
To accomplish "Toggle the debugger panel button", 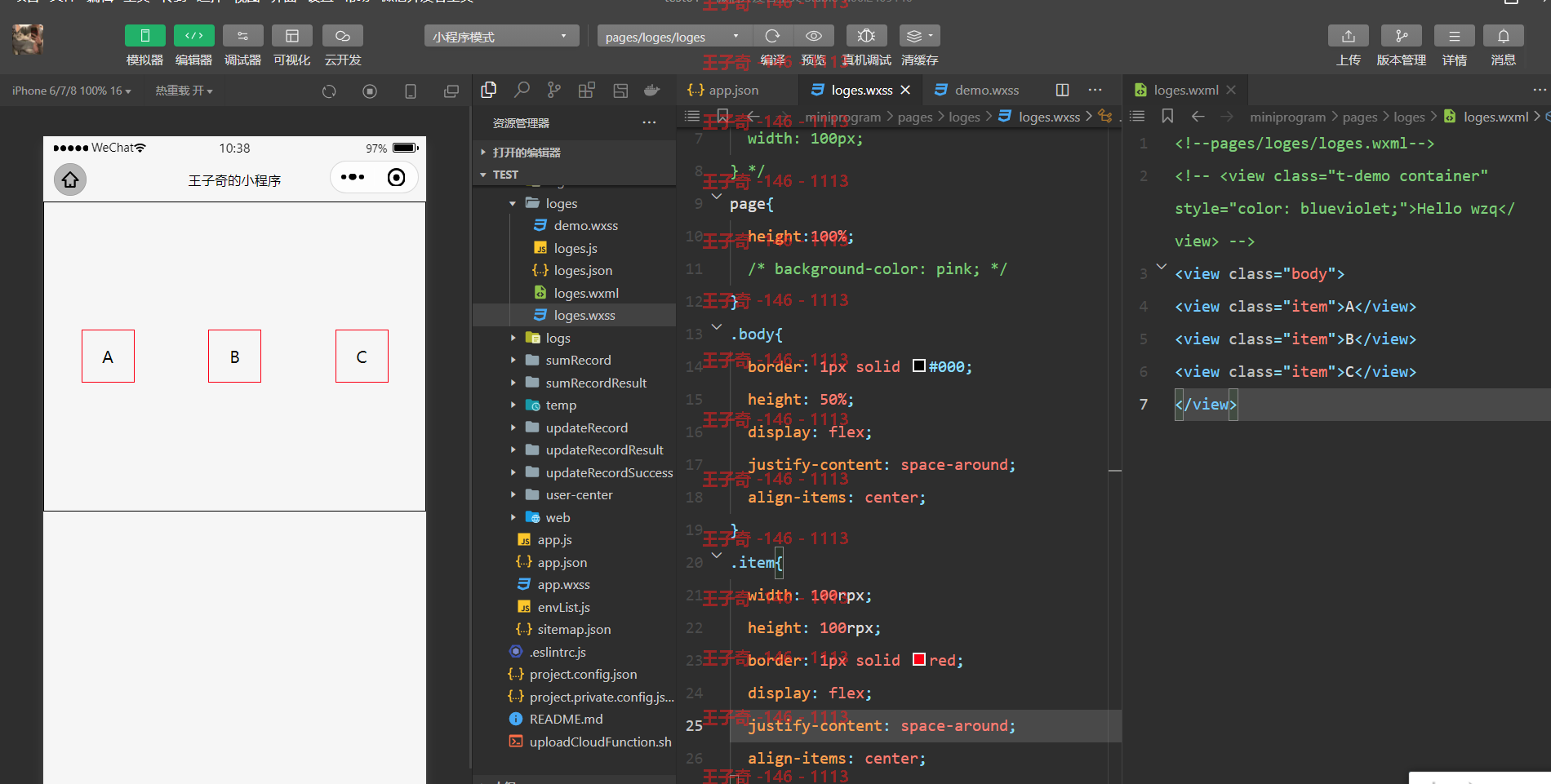I will pyautogui.click(x=242, y=36).
